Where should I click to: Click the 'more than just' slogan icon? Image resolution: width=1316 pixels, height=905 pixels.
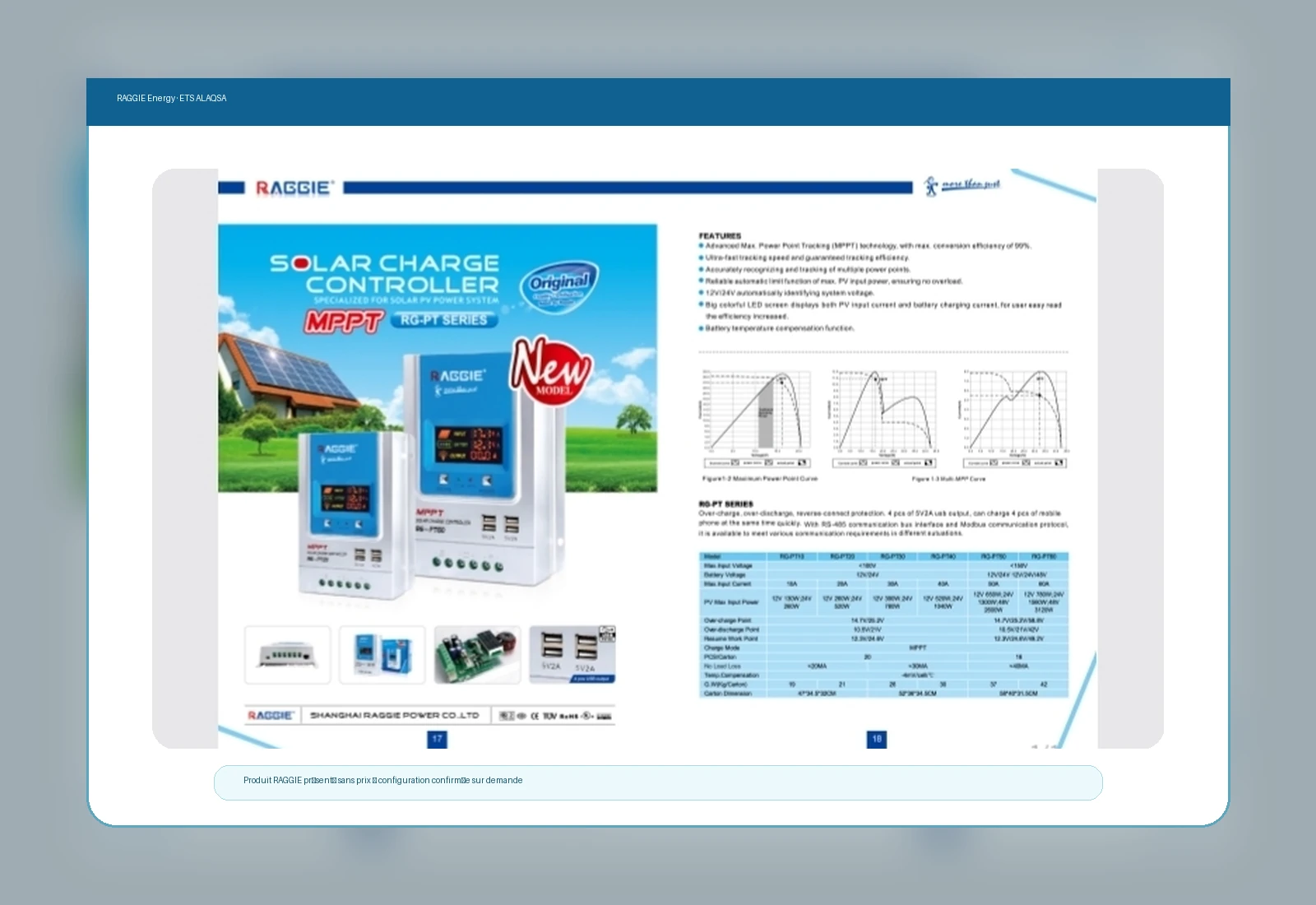click(x=962, y=185)
